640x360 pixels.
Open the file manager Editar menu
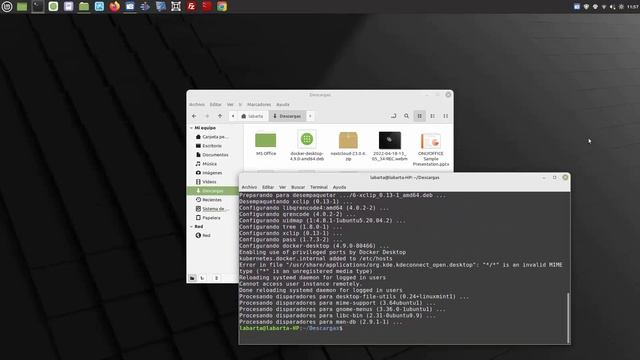(x=216, y=104)
